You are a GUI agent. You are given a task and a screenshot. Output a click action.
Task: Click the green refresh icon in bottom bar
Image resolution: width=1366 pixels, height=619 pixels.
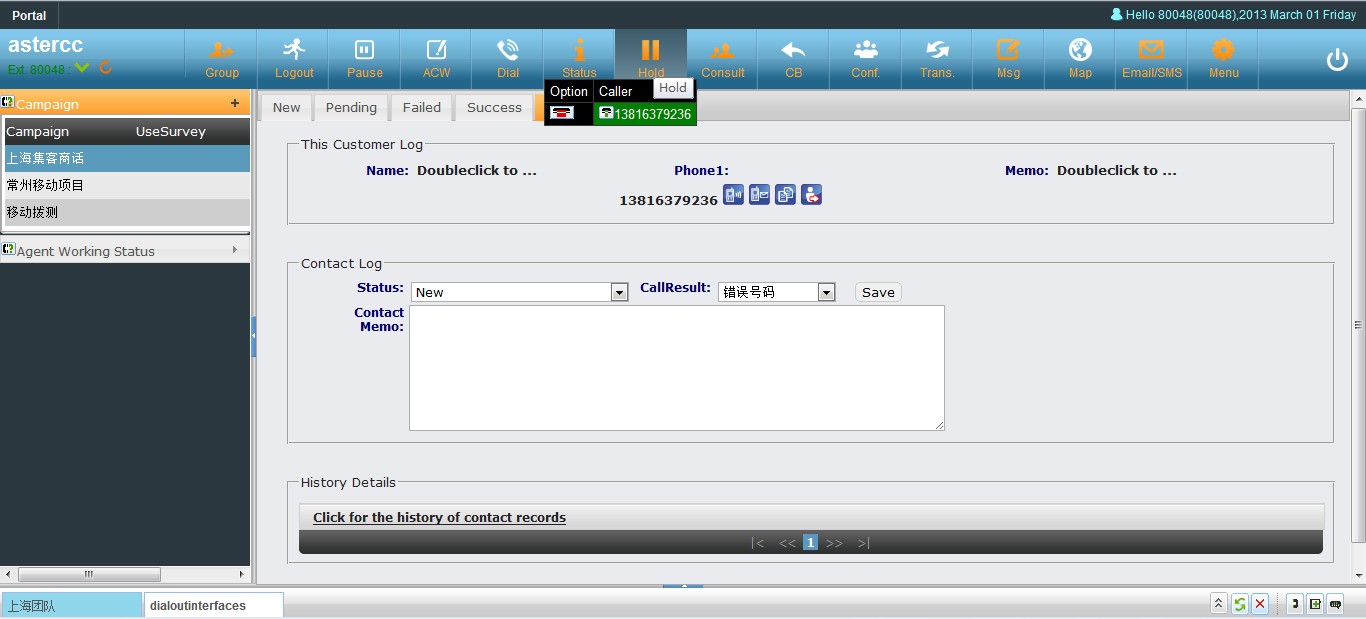pos(1239,604)
